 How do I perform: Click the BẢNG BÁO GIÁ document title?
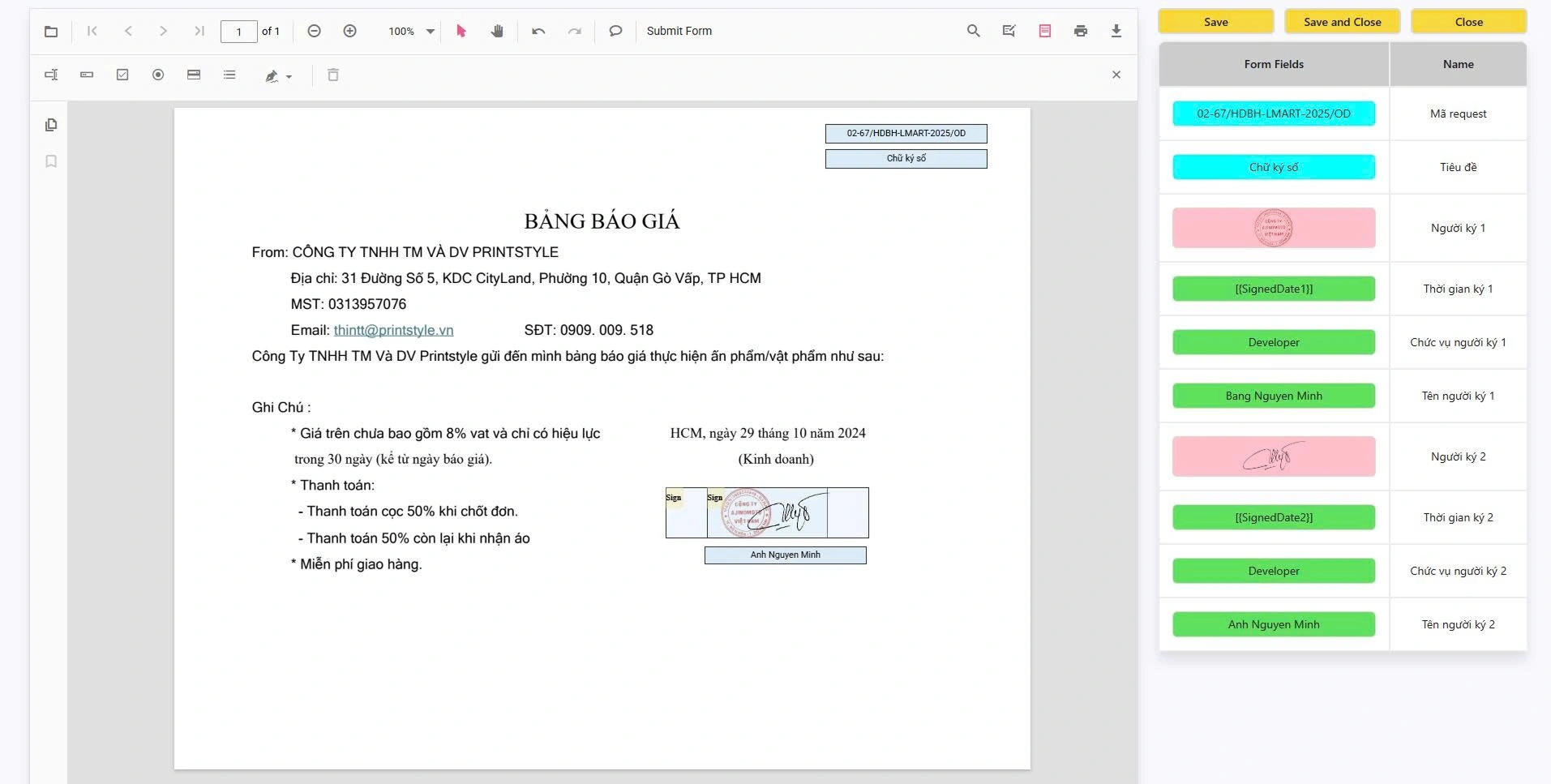[602, 221]
